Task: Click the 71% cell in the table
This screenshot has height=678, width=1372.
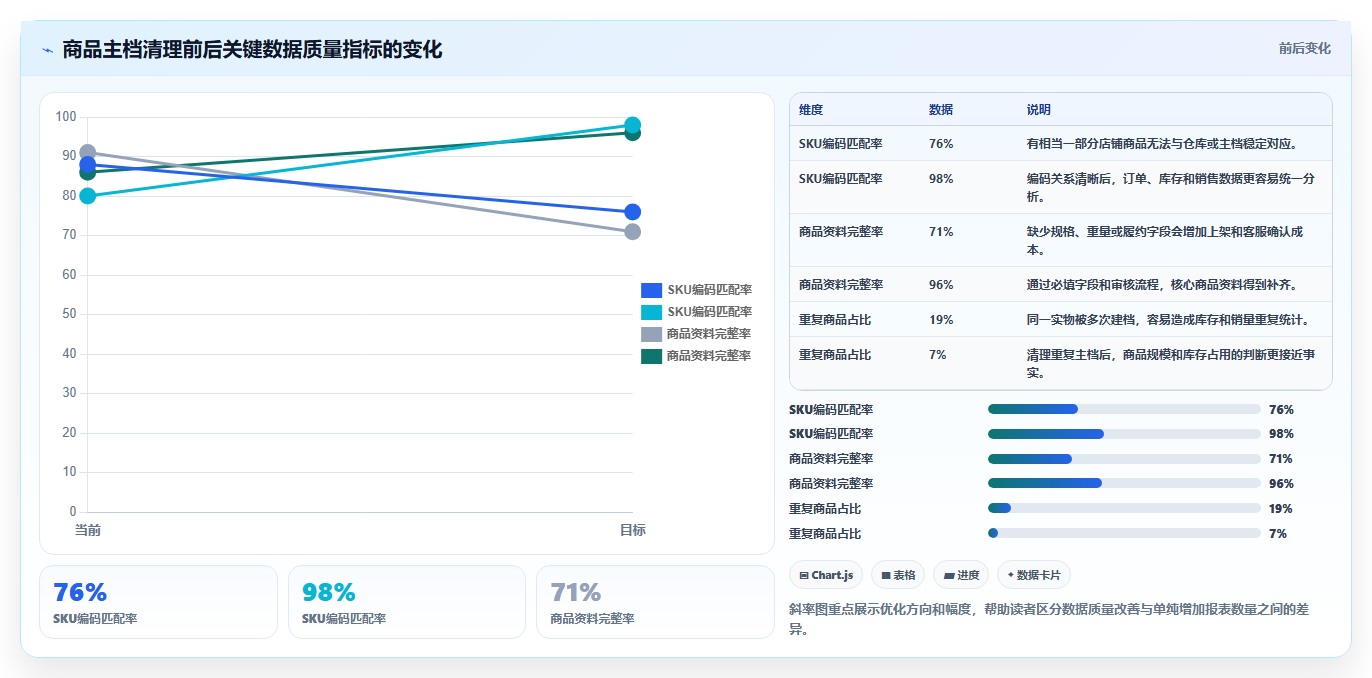Action: (x=941, y=231)
